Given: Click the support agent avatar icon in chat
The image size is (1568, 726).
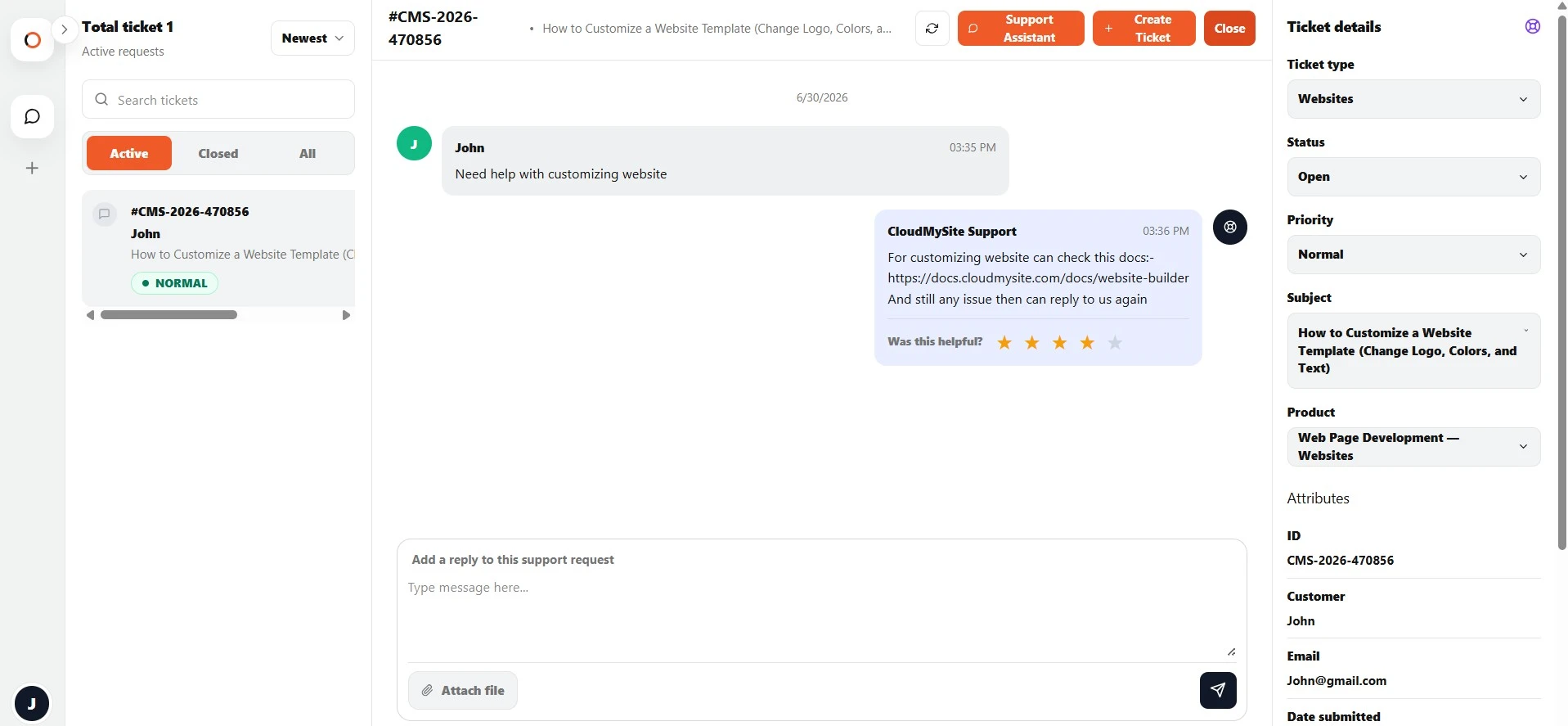Looking at the screenshot, I should (x=1229, y=227).
